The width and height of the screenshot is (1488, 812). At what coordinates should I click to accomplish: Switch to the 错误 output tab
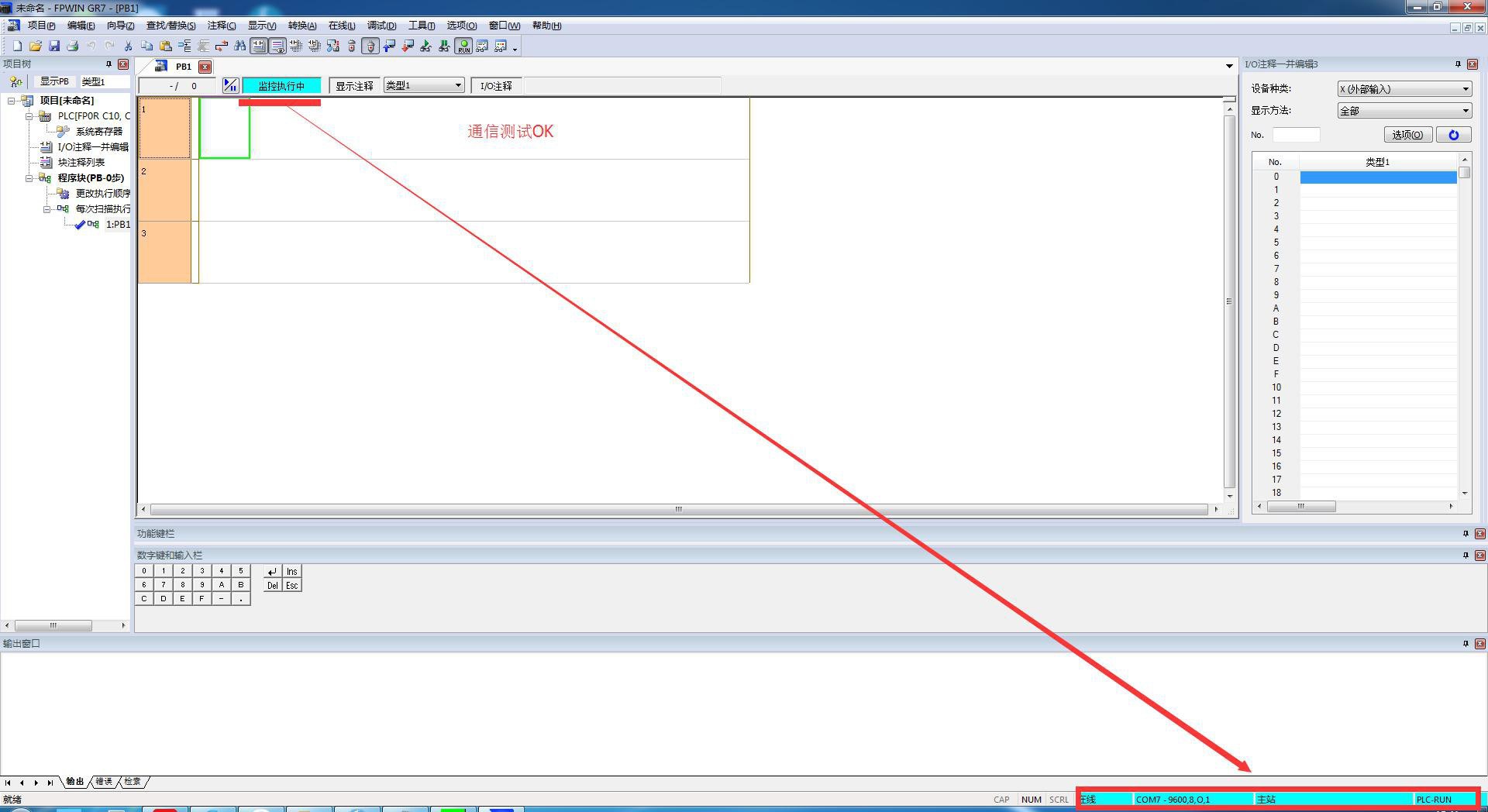(x=104, y=782)
